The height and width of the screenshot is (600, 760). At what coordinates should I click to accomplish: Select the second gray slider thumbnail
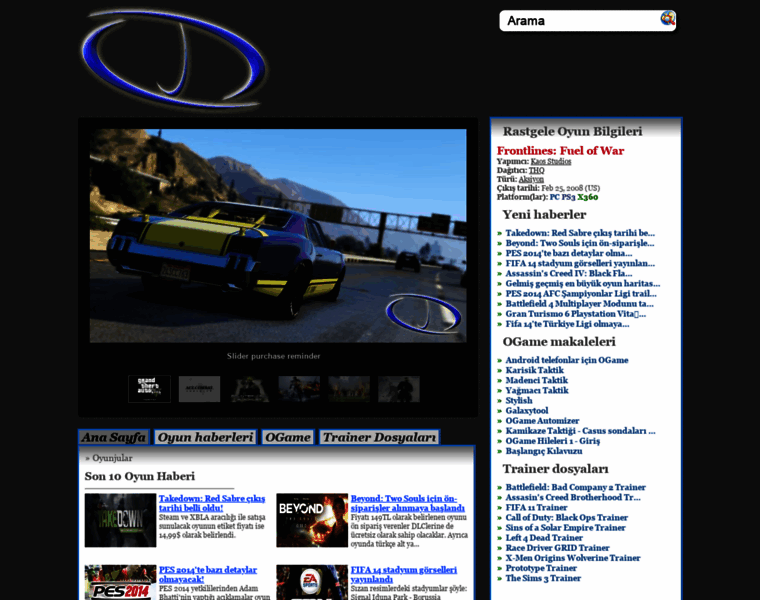(199, 389)
